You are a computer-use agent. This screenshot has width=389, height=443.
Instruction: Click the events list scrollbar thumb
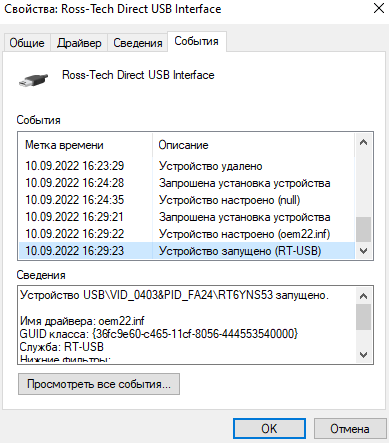coord(363,229)
